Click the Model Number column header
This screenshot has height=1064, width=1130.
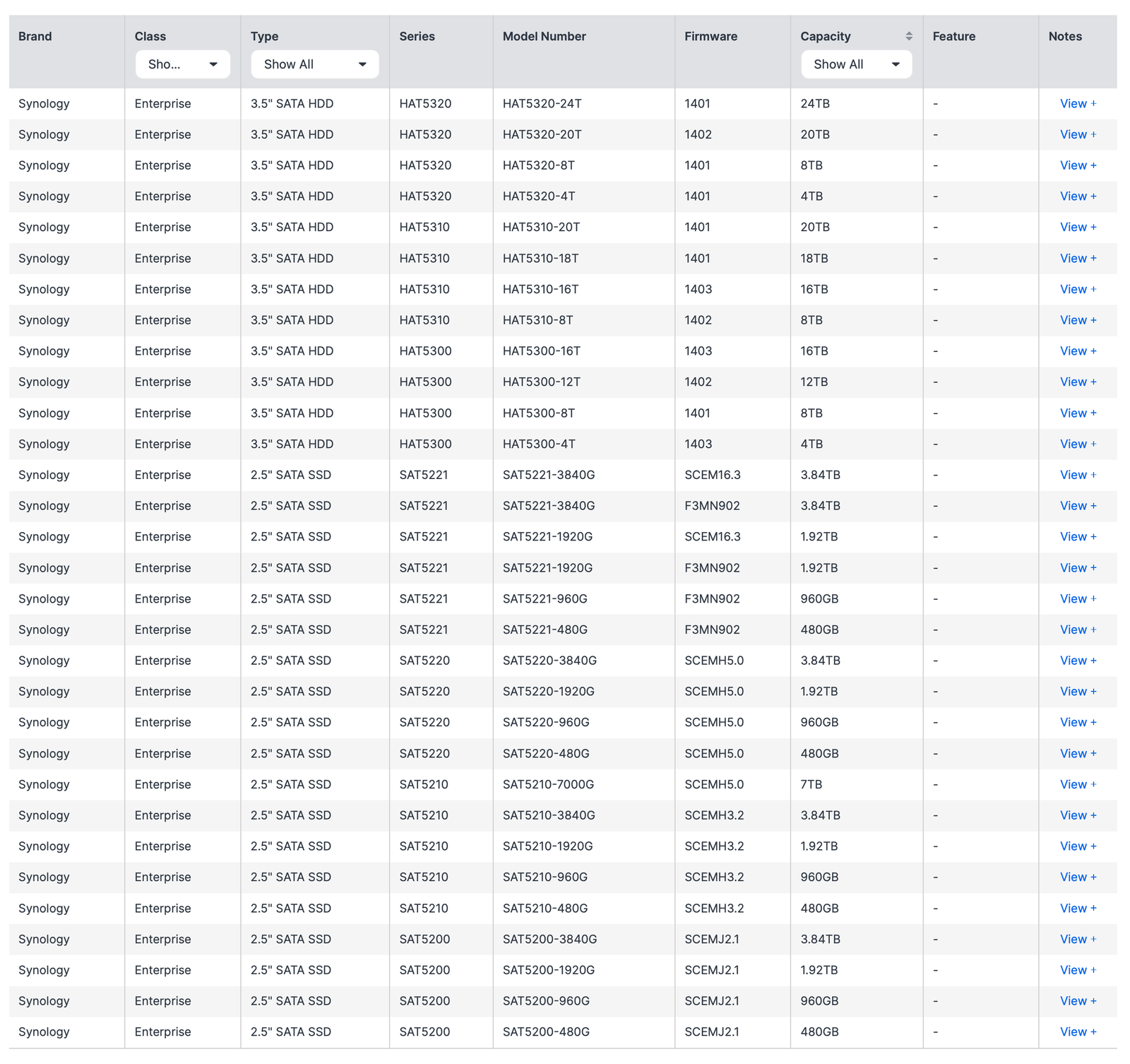(x=544, y=36)
